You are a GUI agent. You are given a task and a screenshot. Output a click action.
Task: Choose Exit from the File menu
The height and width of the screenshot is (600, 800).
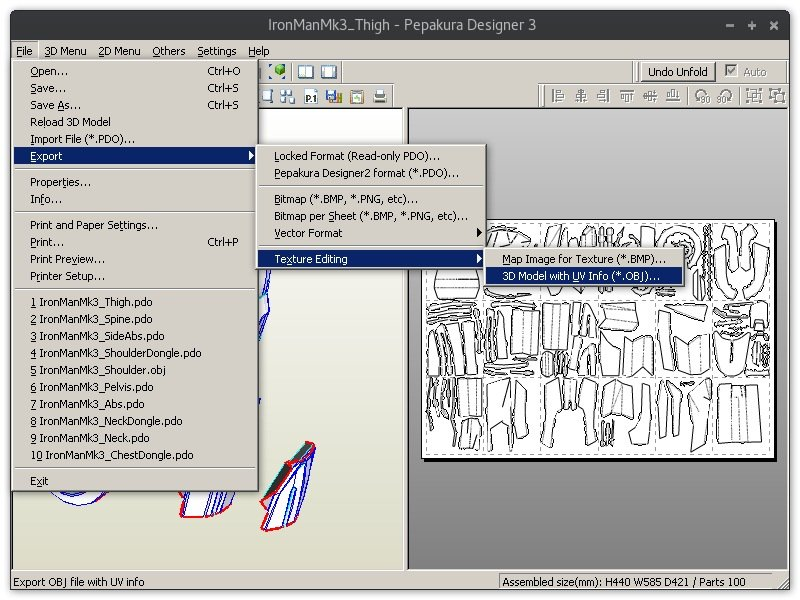coord(135,481)
